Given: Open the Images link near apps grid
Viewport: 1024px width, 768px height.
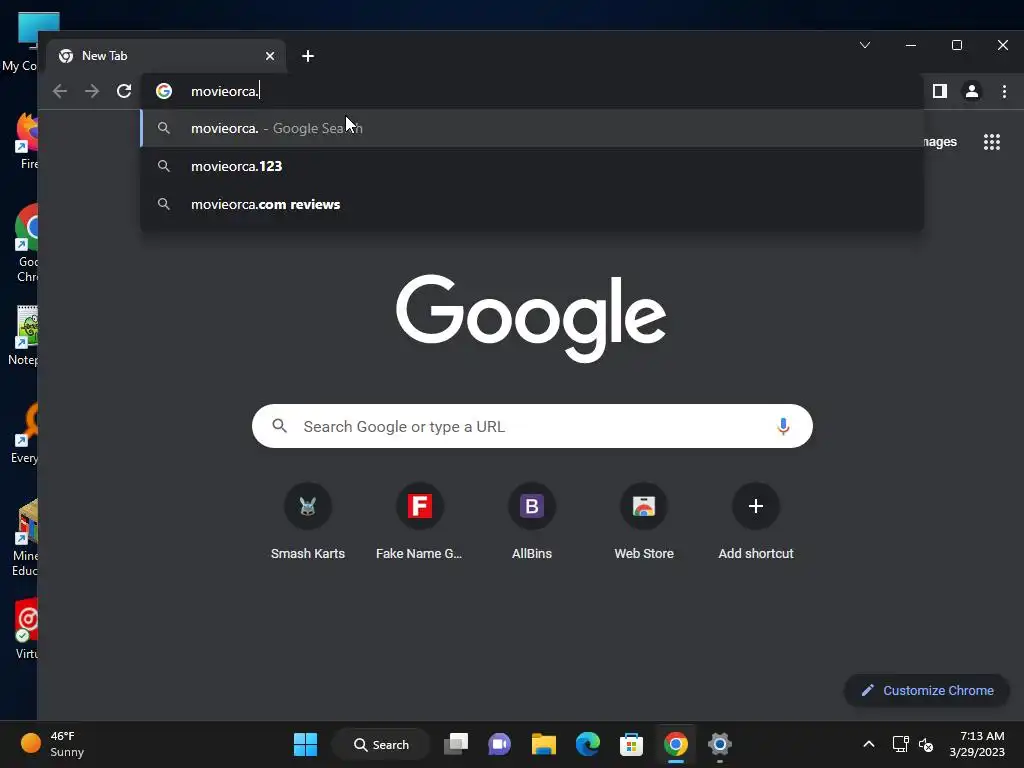Looking at the screenshot, I should coord(940,142).
